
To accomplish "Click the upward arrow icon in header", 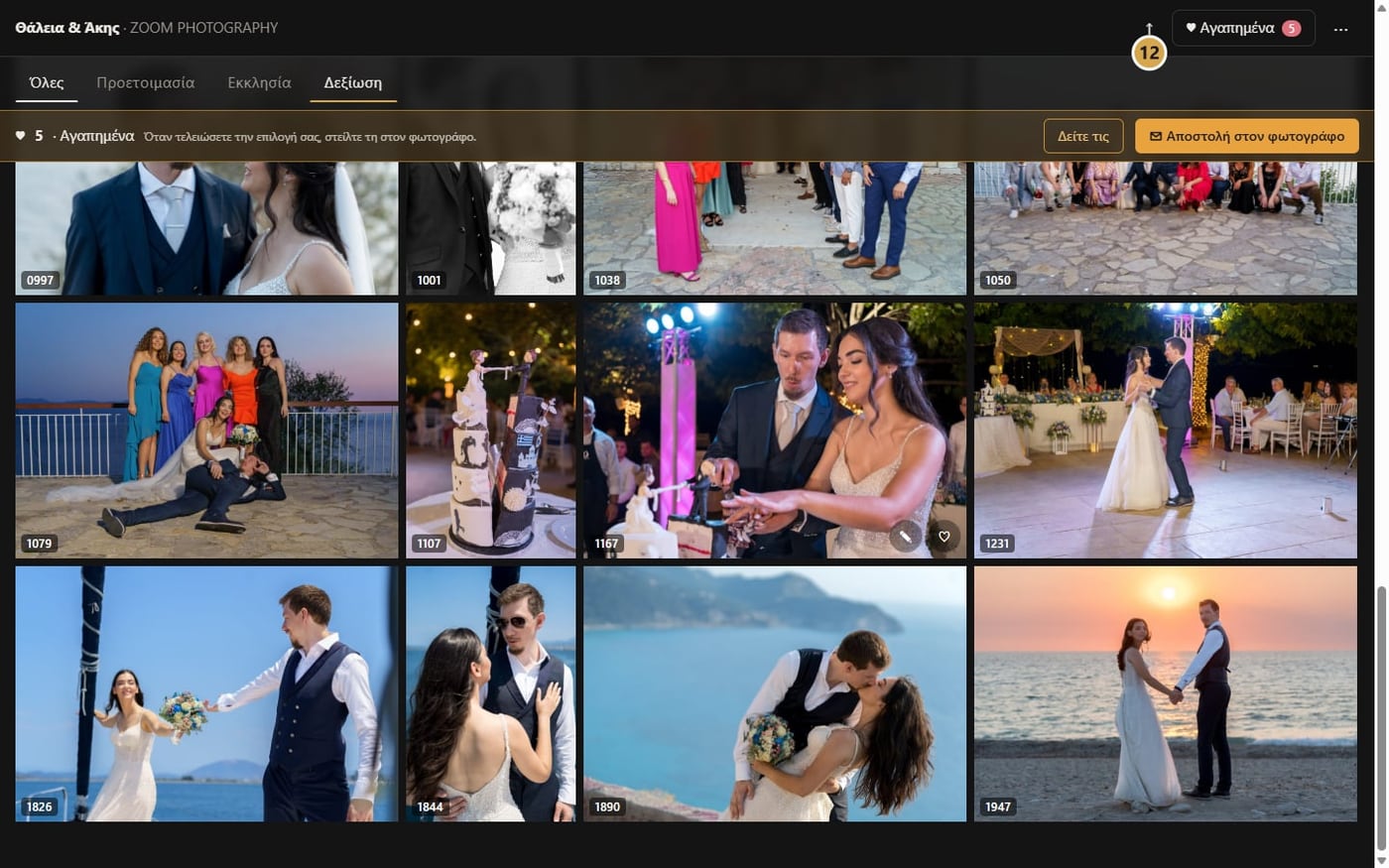I will 1149,29.
